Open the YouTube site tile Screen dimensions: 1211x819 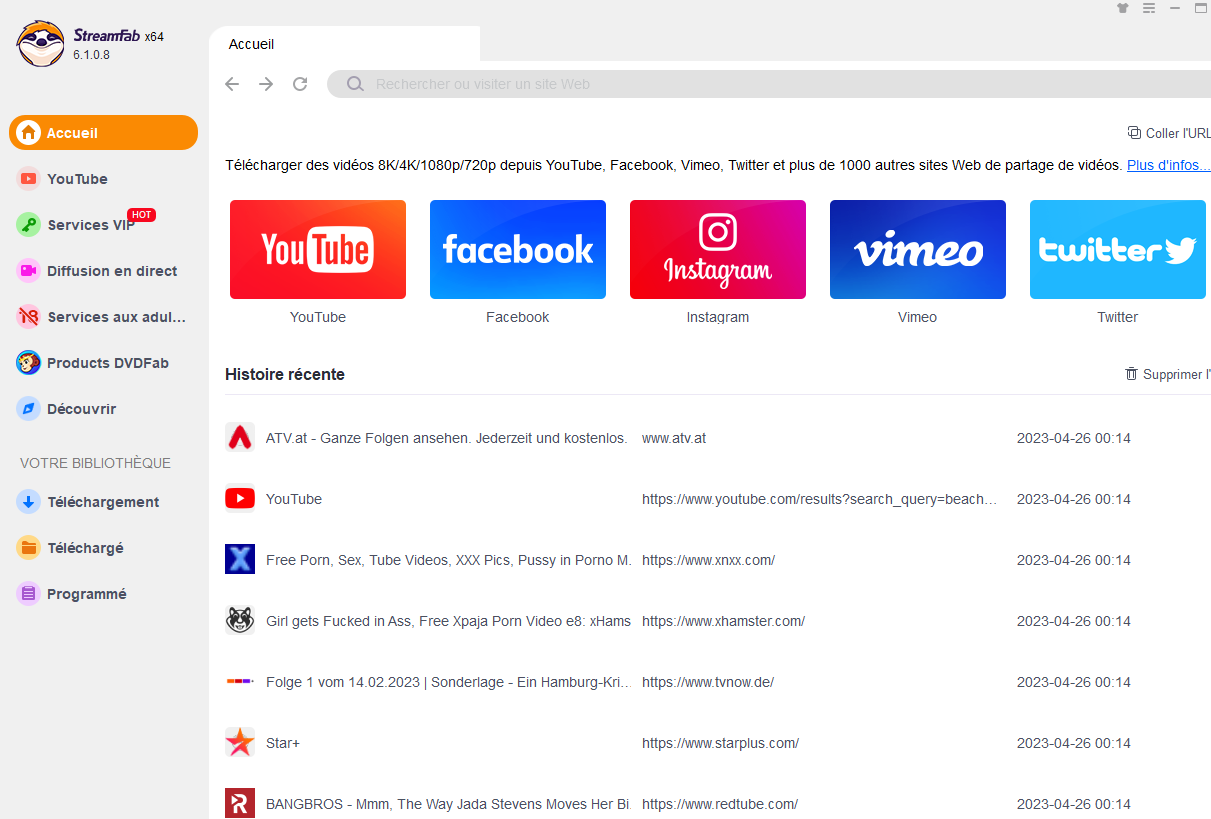[318, 249]
